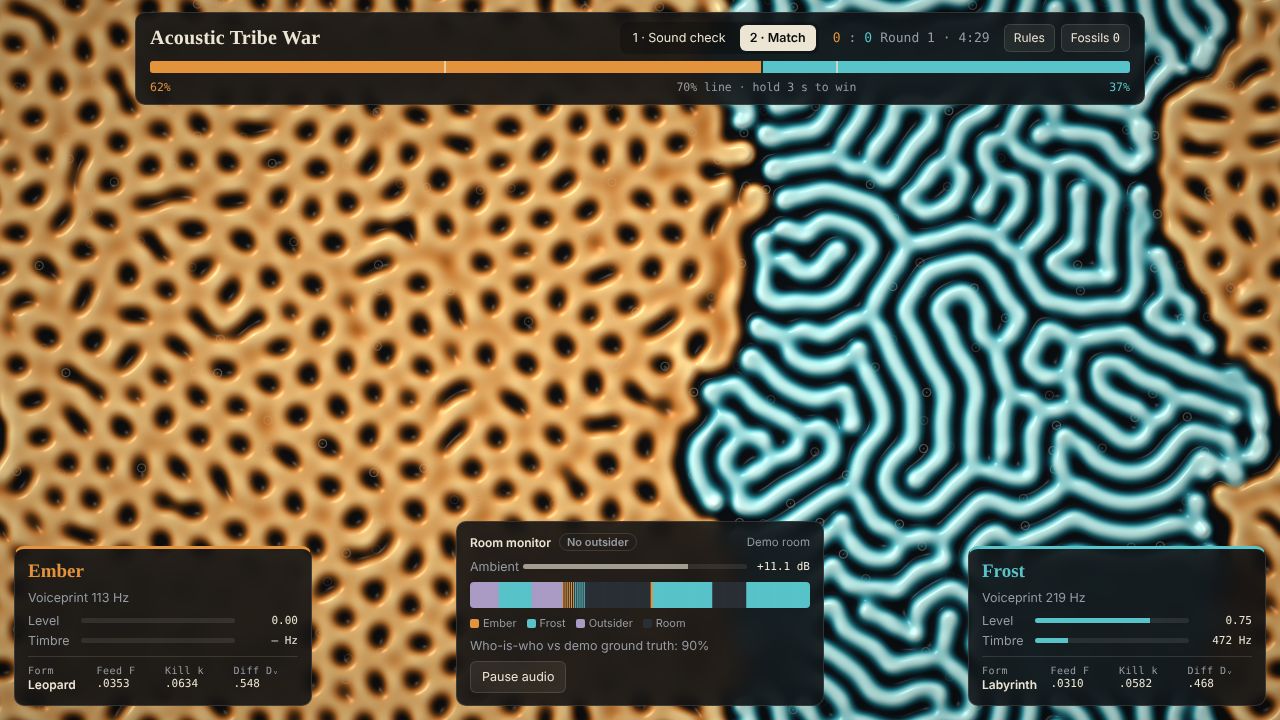The width and height of the screenshot is (1280, 720).
Task: Click the teal Frost legend swatch
Action: (x=531, y=623)
